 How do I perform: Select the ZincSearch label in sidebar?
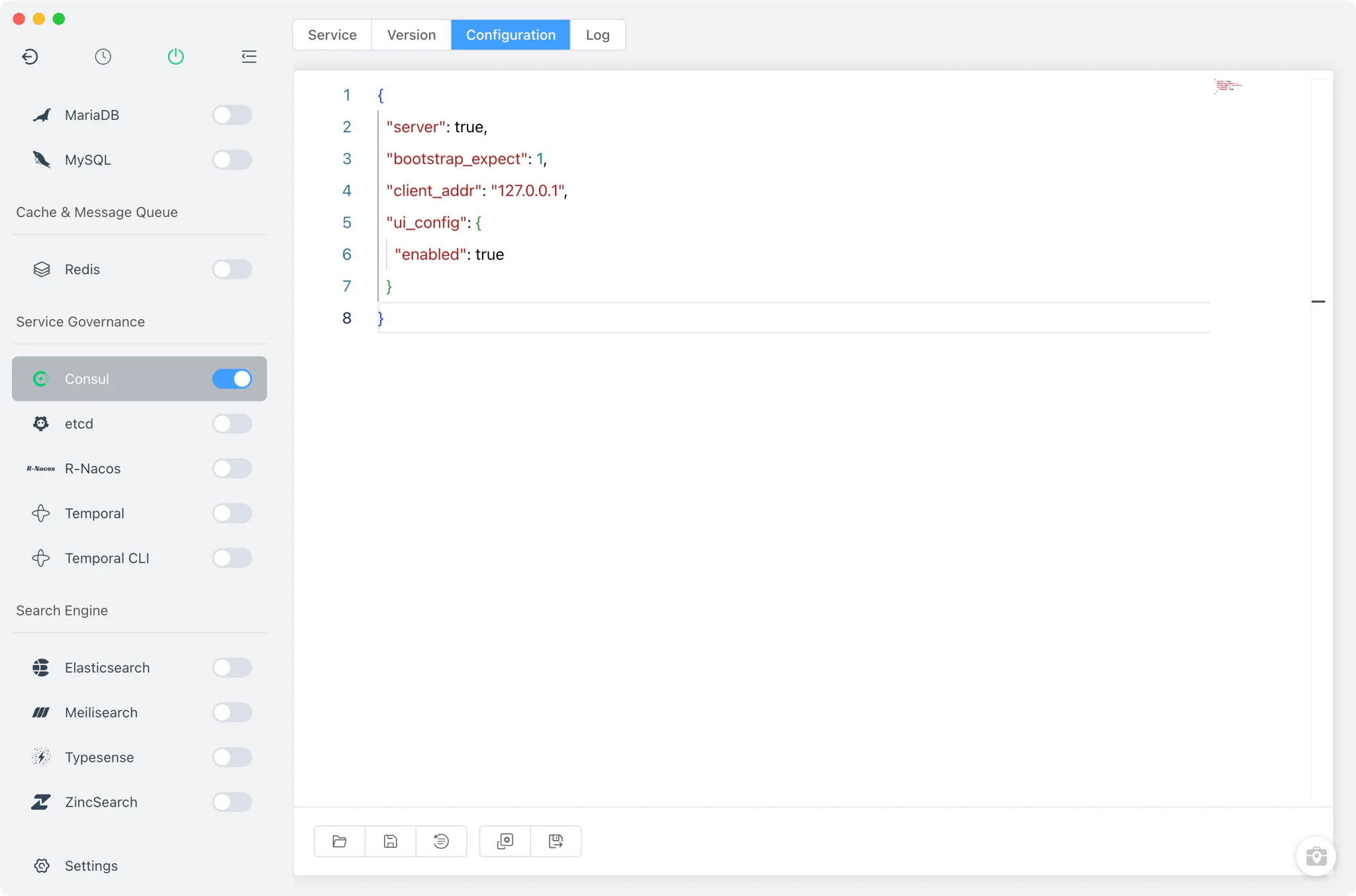[101, 802]
